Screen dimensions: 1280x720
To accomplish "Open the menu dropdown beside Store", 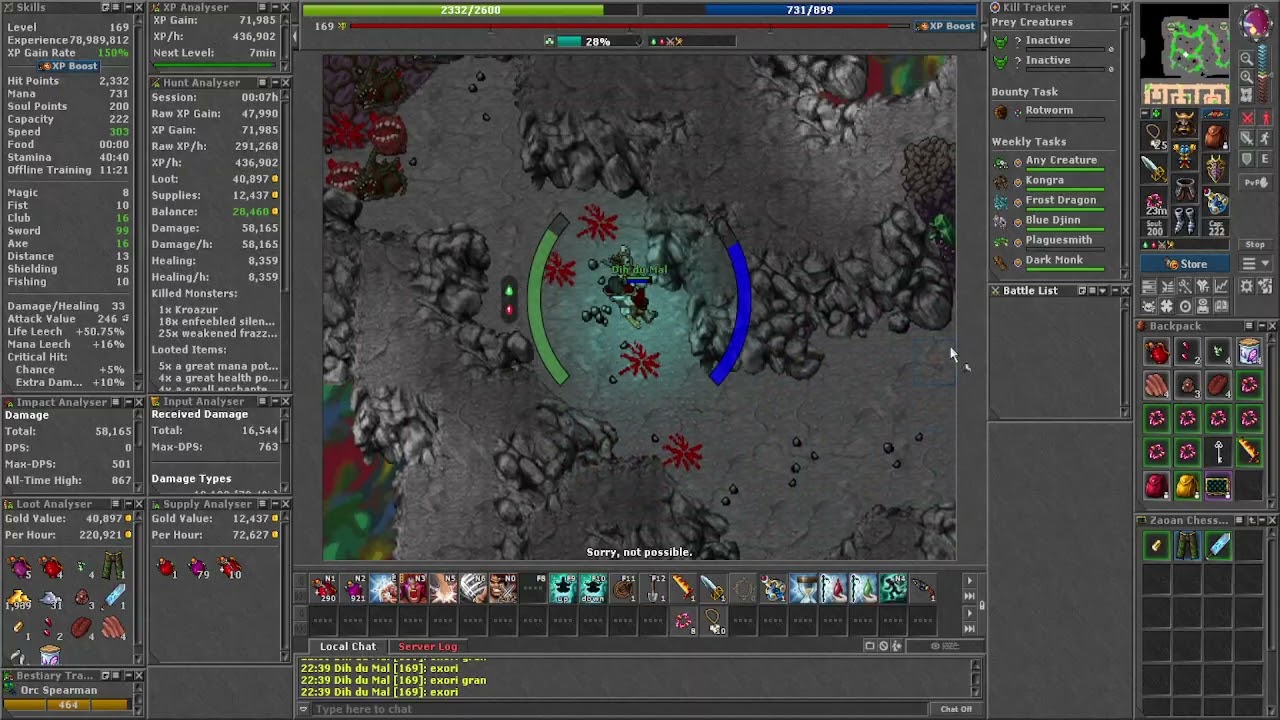I will (x=1257, y=264).
